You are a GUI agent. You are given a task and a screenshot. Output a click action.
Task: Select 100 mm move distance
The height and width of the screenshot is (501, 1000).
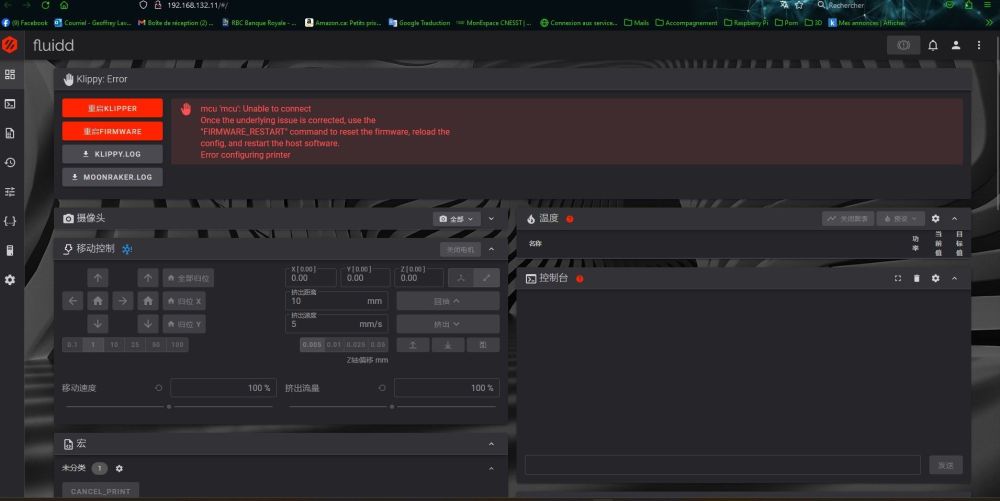tap(177, 345)
